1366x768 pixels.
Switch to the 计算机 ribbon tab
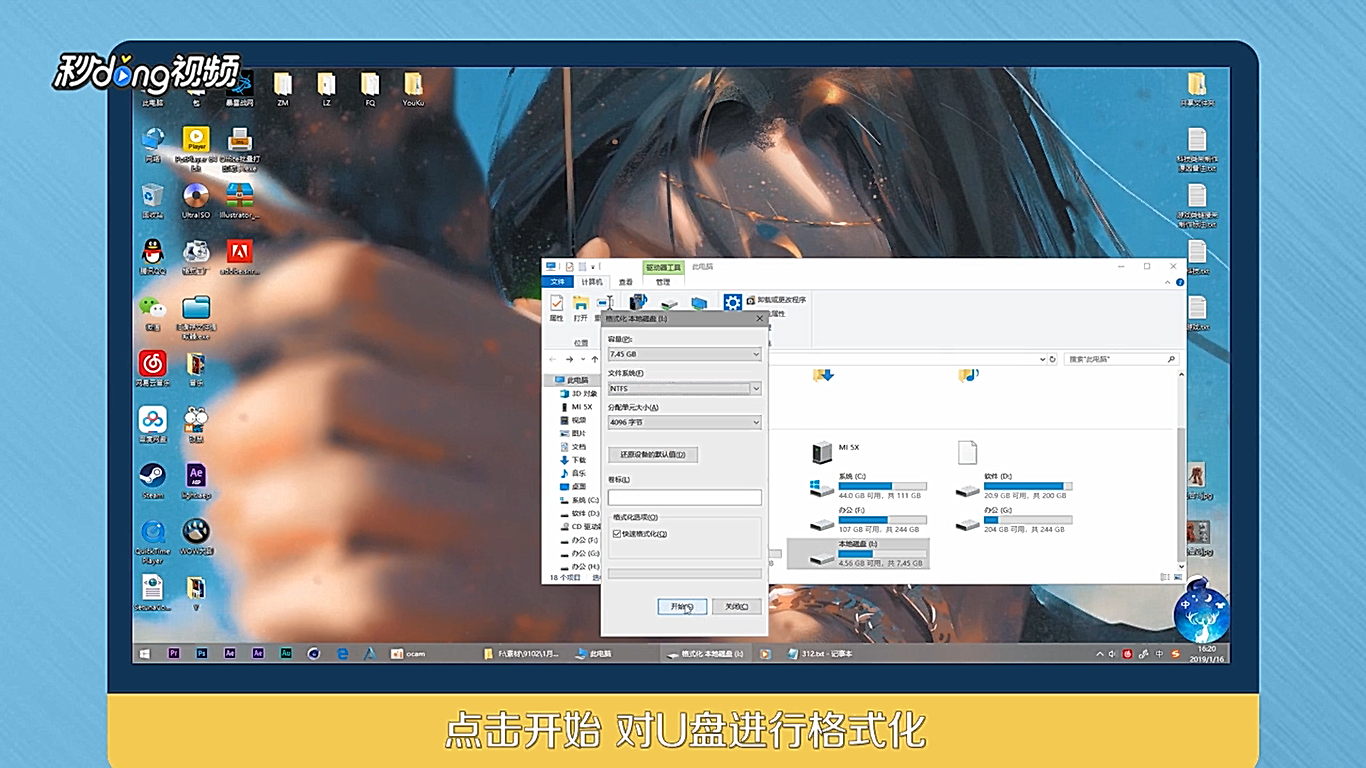pyautogui.click(x=592, y=282)
